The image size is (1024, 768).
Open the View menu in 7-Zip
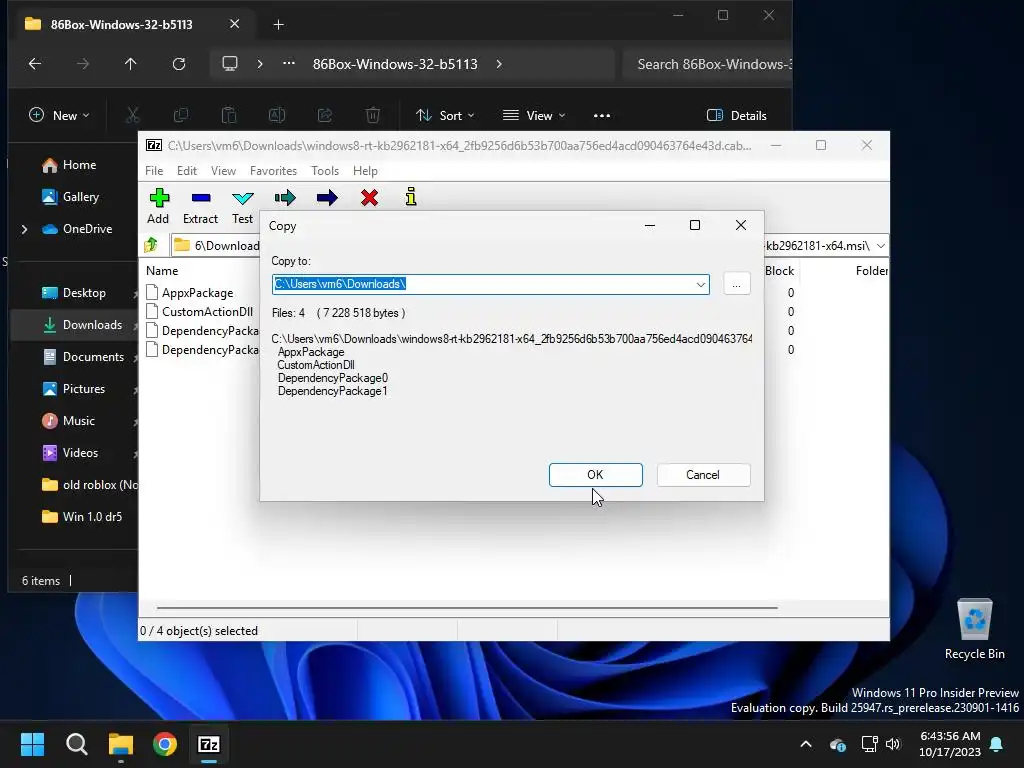tap(223, 170)
